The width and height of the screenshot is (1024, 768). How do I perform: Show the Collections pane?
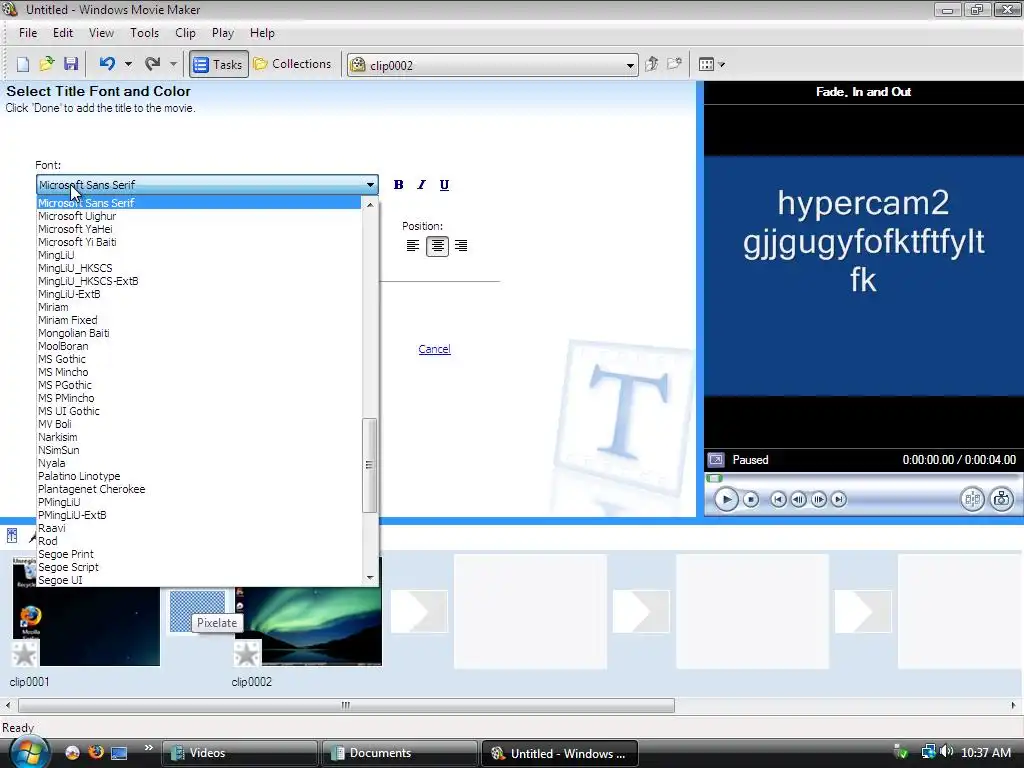[293, 64]
